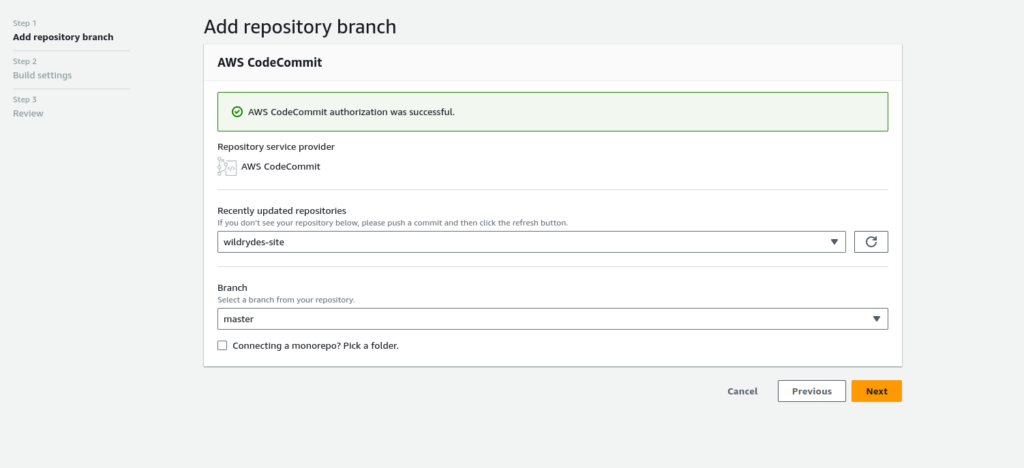Image resolution: width=1024 pixels, height=468 pixels.
Task: Click 'Connecting a monorepo? Pick a folder.' label
Action: (315, 345)
